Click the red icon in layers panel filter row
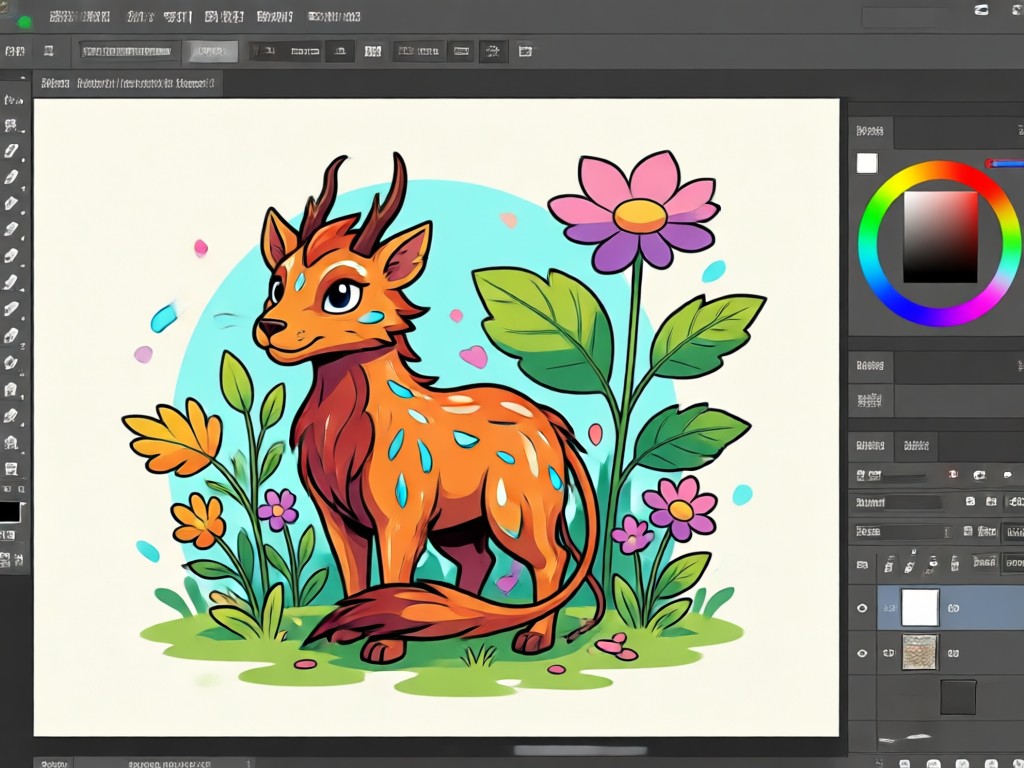The height and width of the screenshot is (768, 1024). point(953,474)
